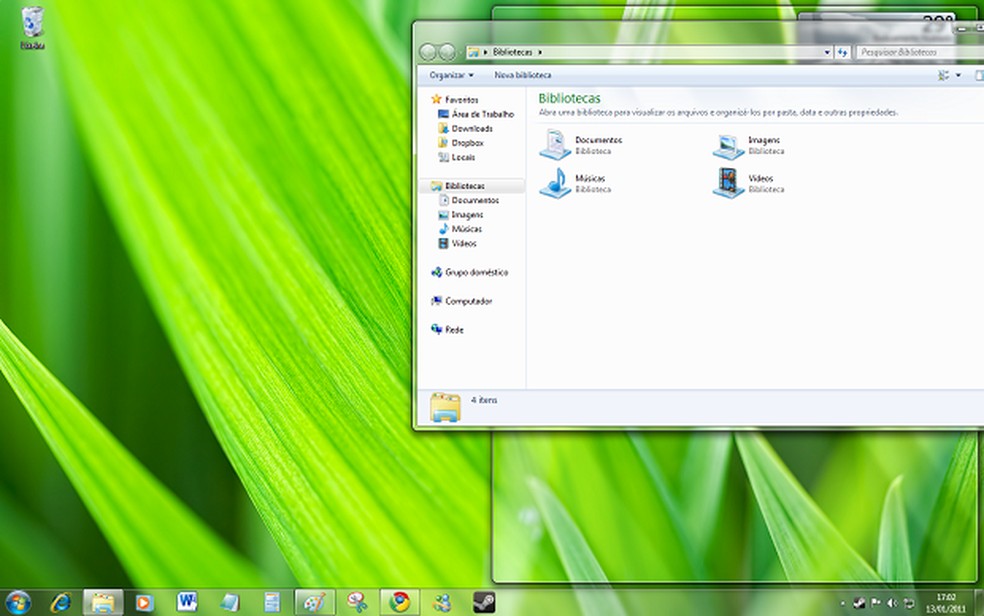The height and width of the screenshot is (616, 984).
Task: Click the Nova biblioteca button
Action: coord(522,75)
